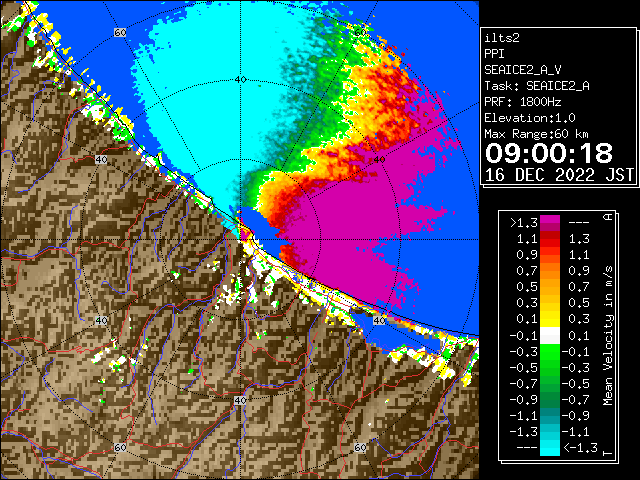
Task: Click the radar name ilts2
Action: click(x=502, y=38)
